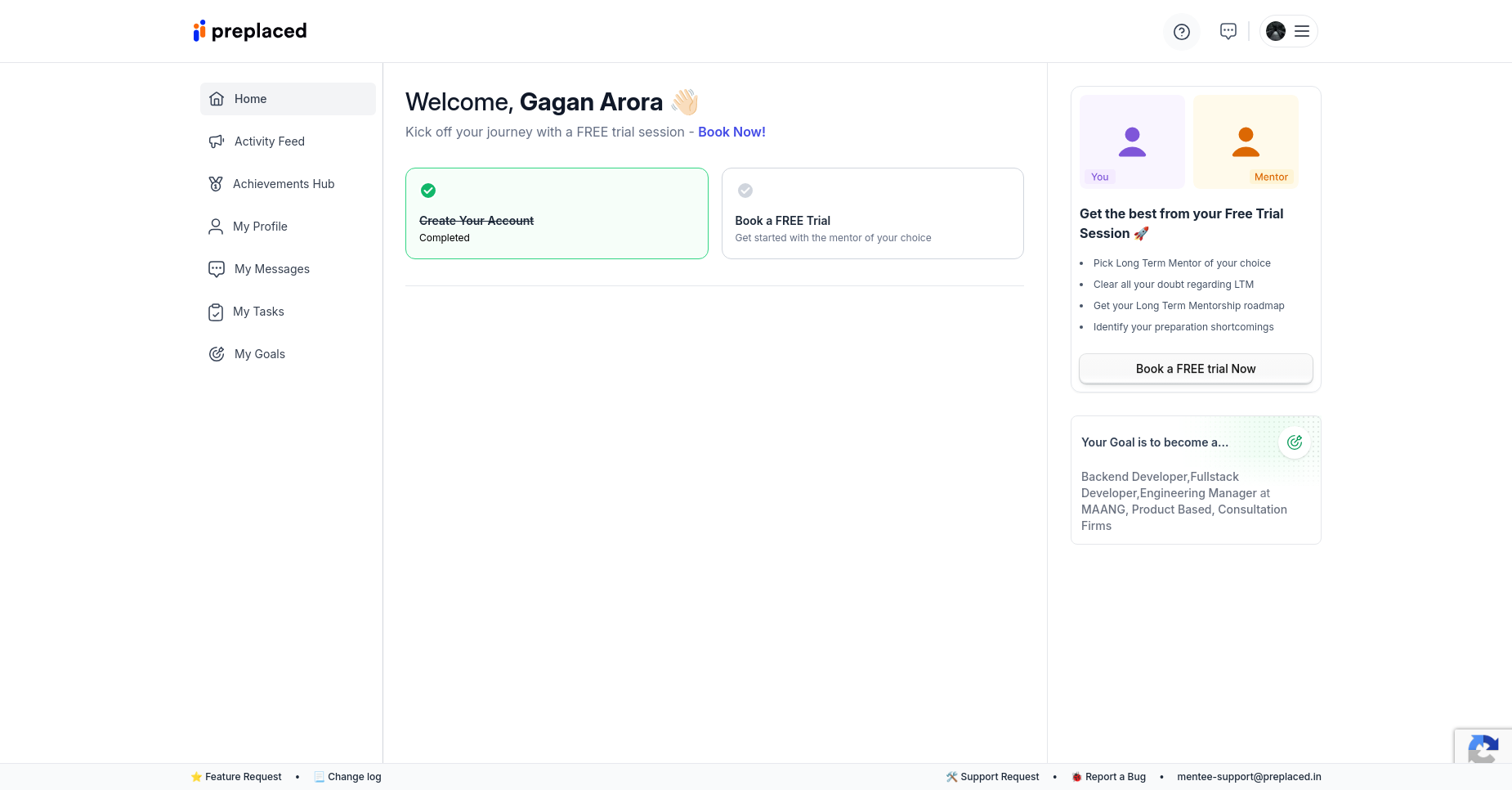
Task: Click the grey Book a FREE Trial checkmark
Action: click(745, 191)
